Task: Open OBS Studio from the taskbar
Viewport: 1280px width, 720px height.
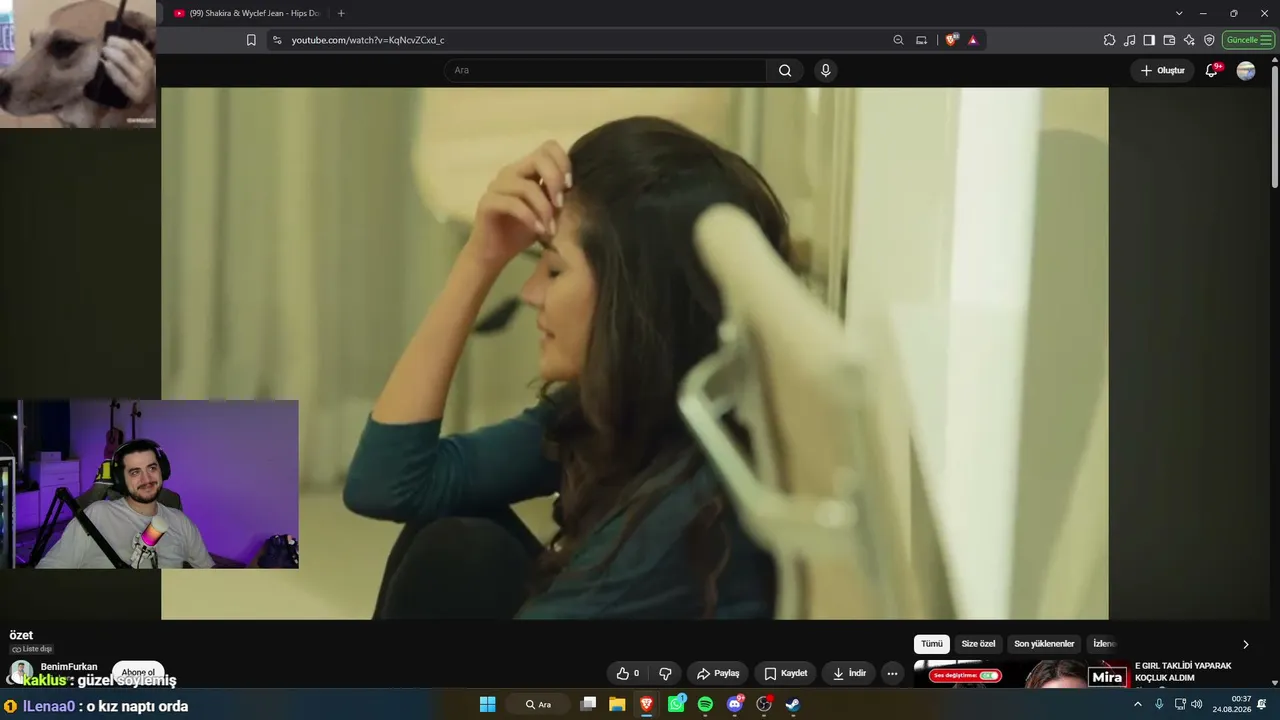Action: click(x=764, y=704)
